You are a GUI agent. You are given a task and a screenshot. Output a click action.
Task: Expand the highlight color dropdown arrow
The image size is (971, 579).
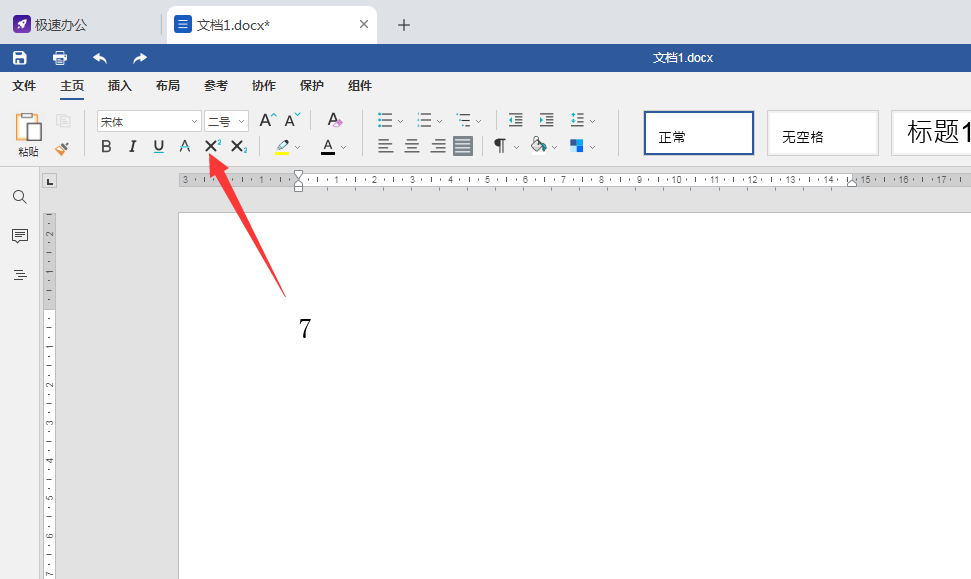[298, 147]
